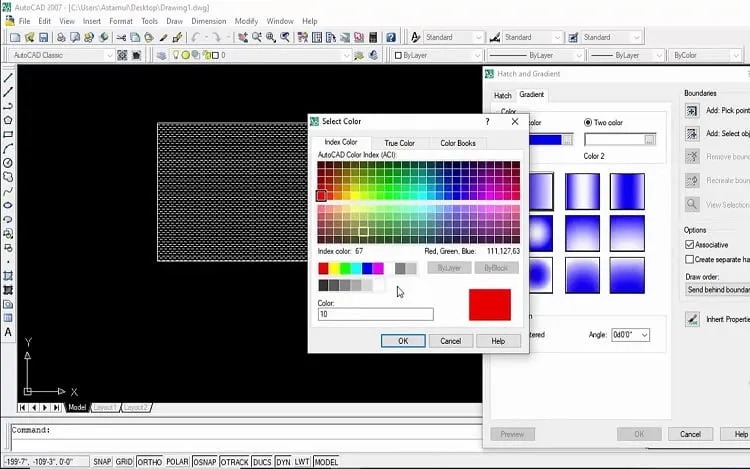Open the Dimension menu

coord(209,21)
